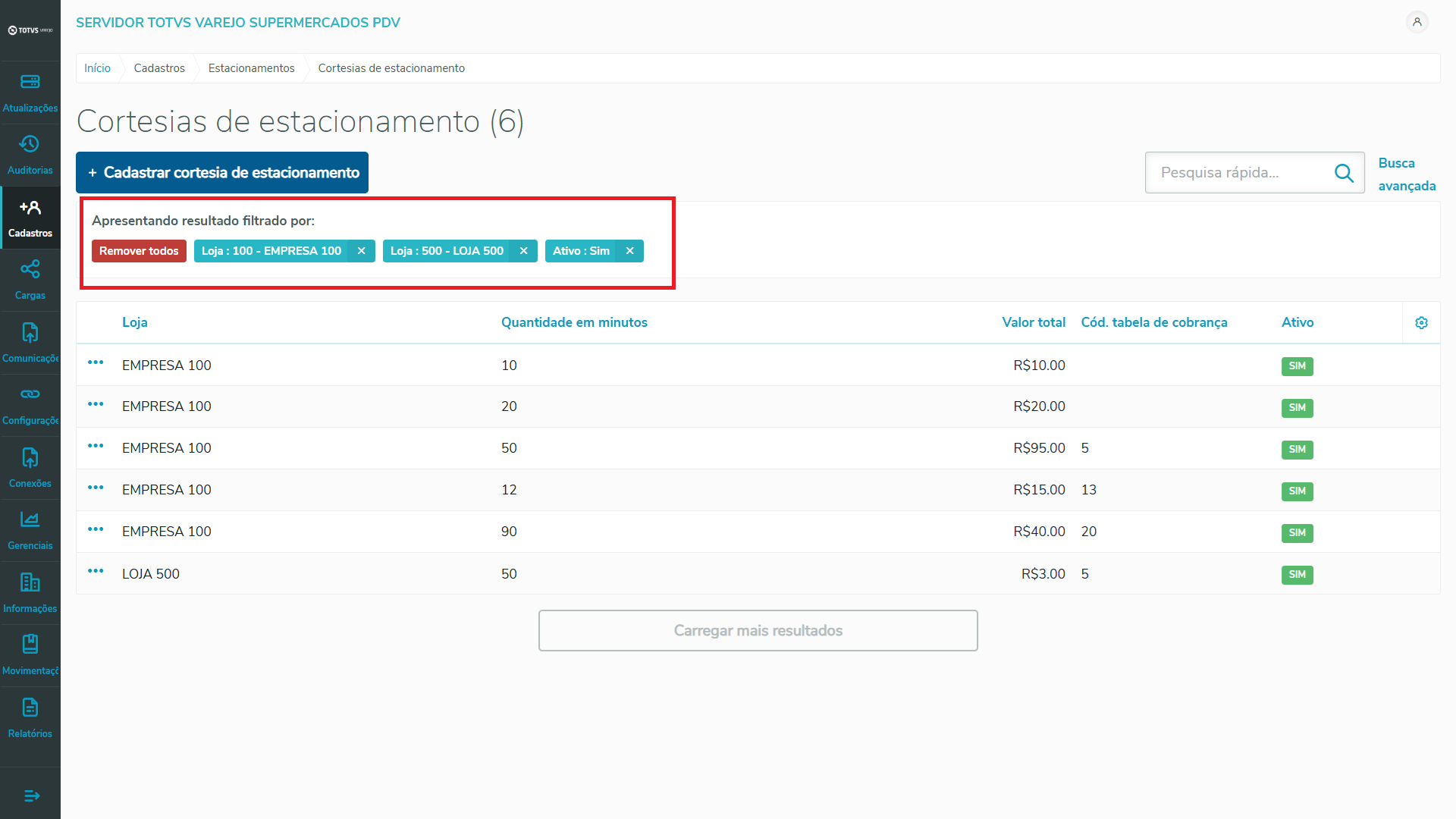Click the quick search magnifier icon
This screenshot has width=1456, height=819.
tap(1344, 173)
